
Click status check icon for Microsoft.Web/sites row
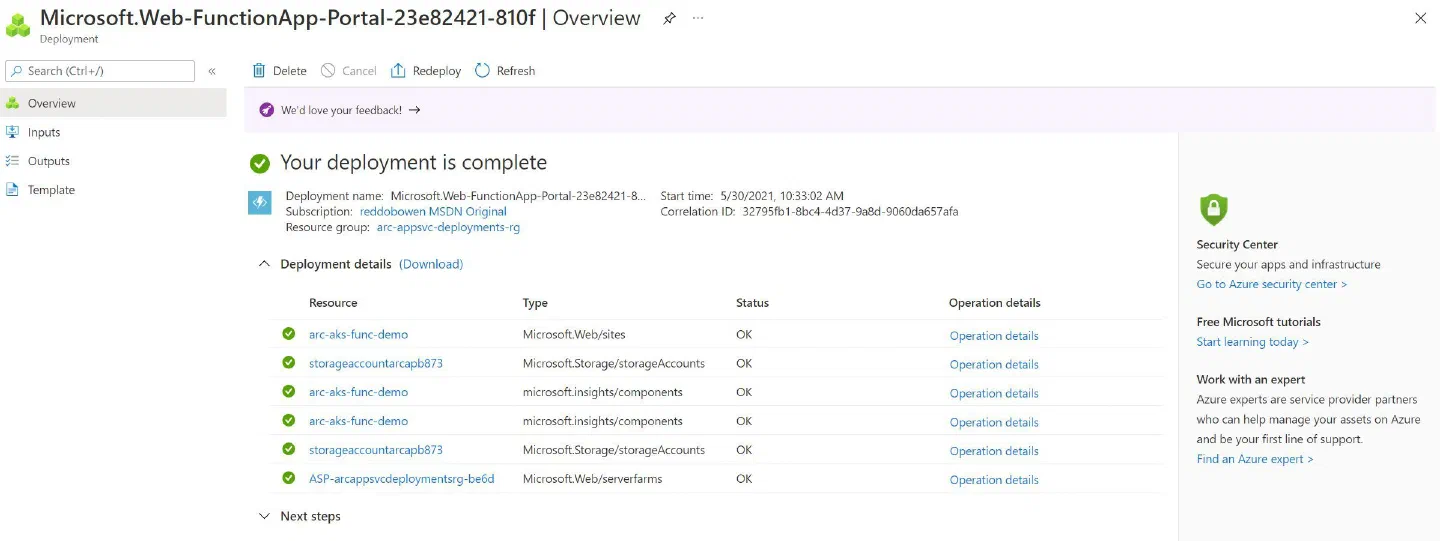coord(289,334)
